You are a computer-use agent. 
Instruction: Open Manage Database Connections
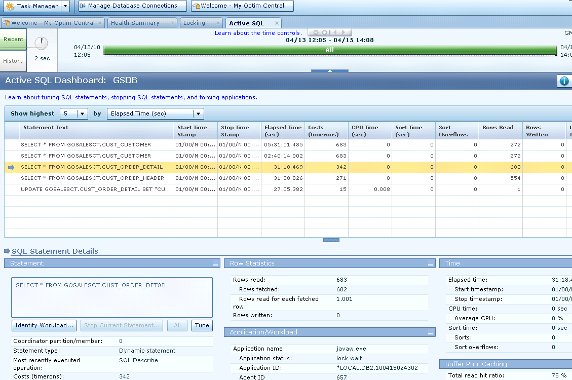coord(132,6)
